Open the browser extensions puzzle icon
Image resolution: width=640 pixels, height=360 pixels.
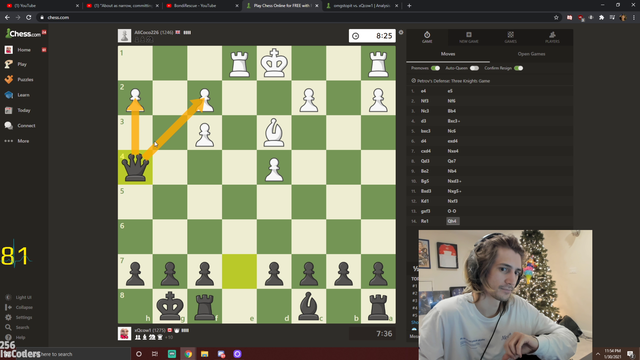point(601,18)
